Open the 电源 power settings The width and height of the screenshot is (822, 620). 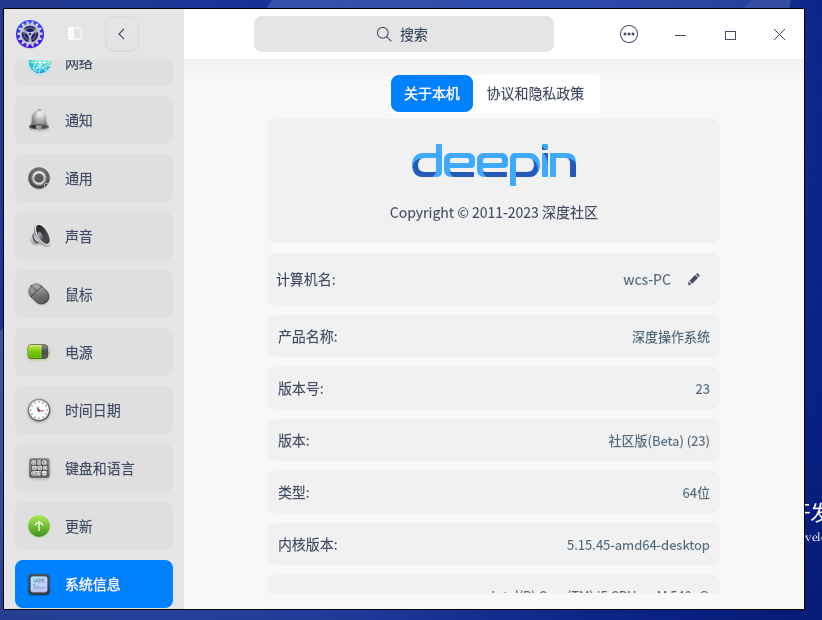(93, 352)
